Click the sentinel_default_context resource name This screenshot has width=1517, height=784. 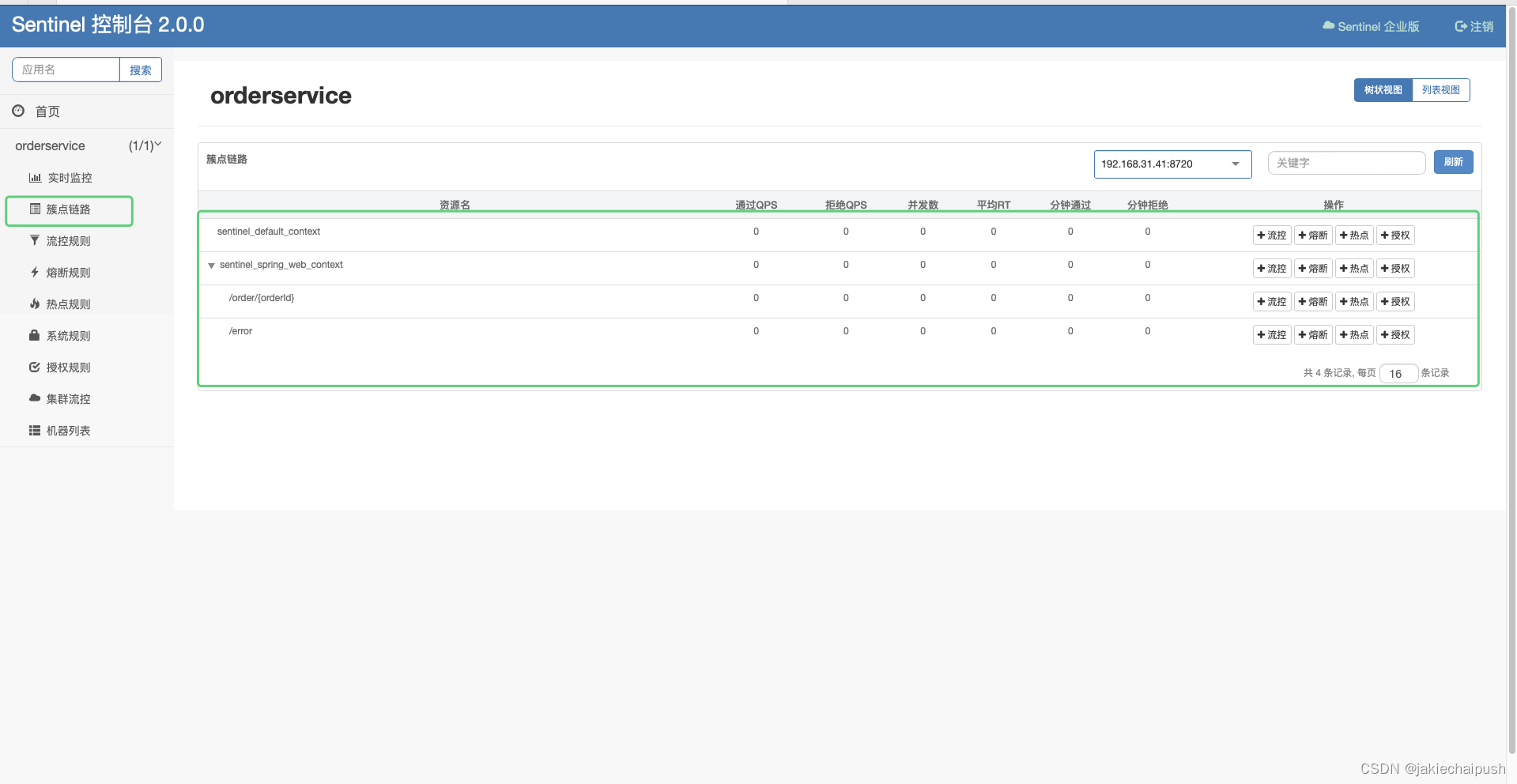click(x=269, y=232)
